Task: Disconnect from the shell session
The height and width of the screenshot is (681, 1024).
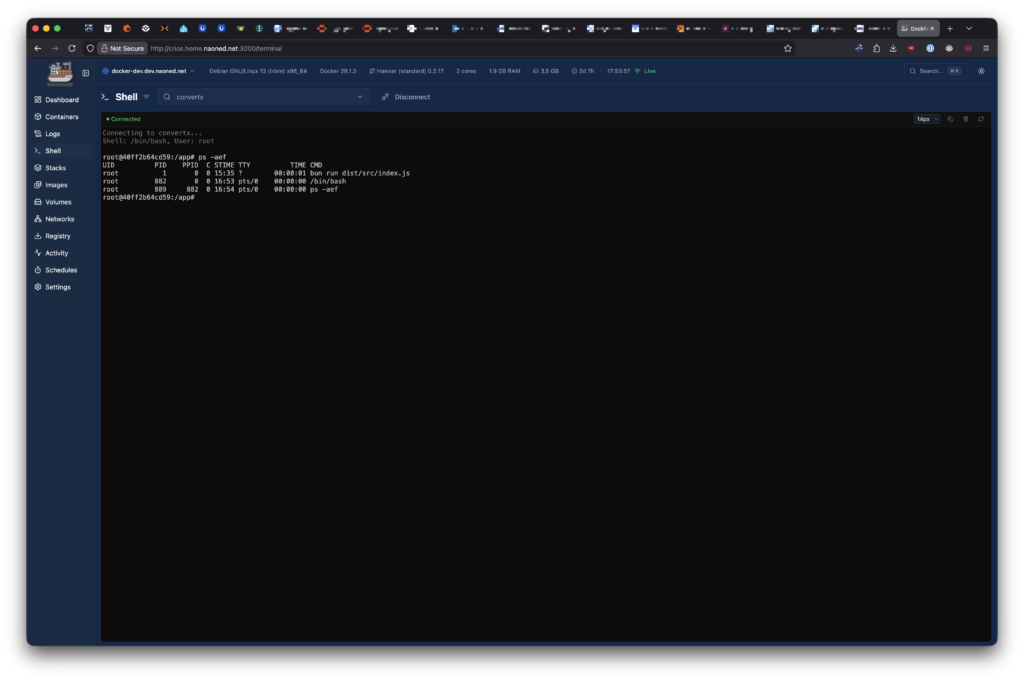Action: click(x=406, y=97)
